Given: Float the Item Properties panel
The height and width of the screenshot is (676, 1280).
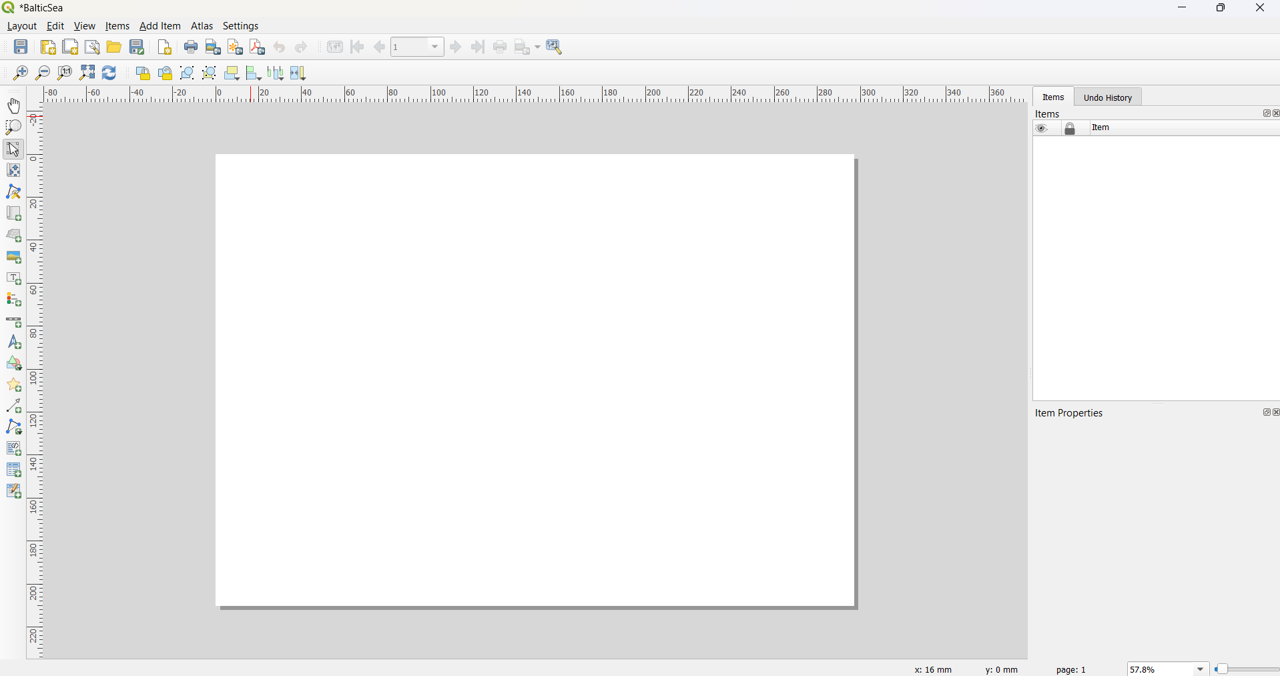Looking at the screenshot, I should click(1266, 412).
